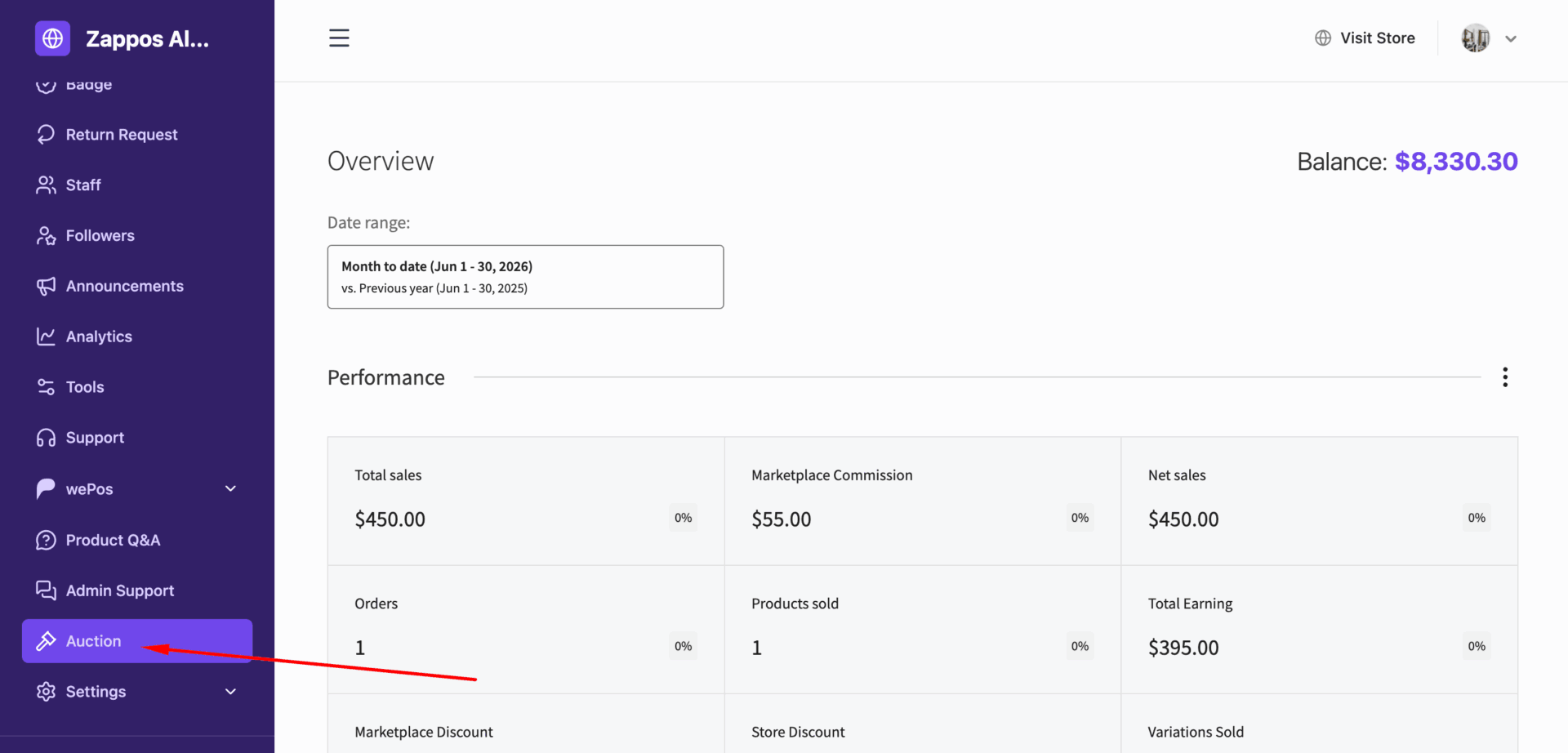Image resolution: width=1568 pixels, height=753 pixels.
Task: Click the Return Request icon
Action: pyautogui.click(x=46, y=135)
